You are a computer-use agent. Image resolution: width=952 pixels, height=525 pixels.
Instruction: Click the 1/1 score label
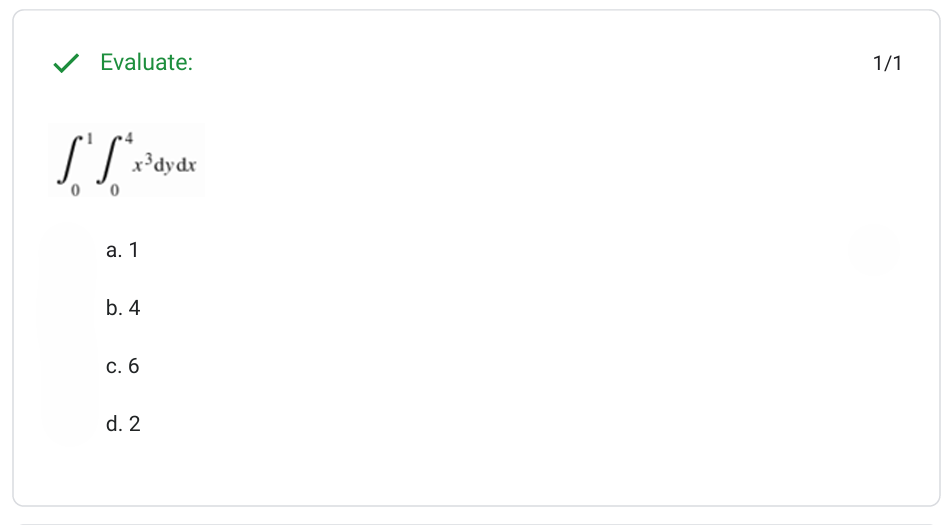point(887,64)
